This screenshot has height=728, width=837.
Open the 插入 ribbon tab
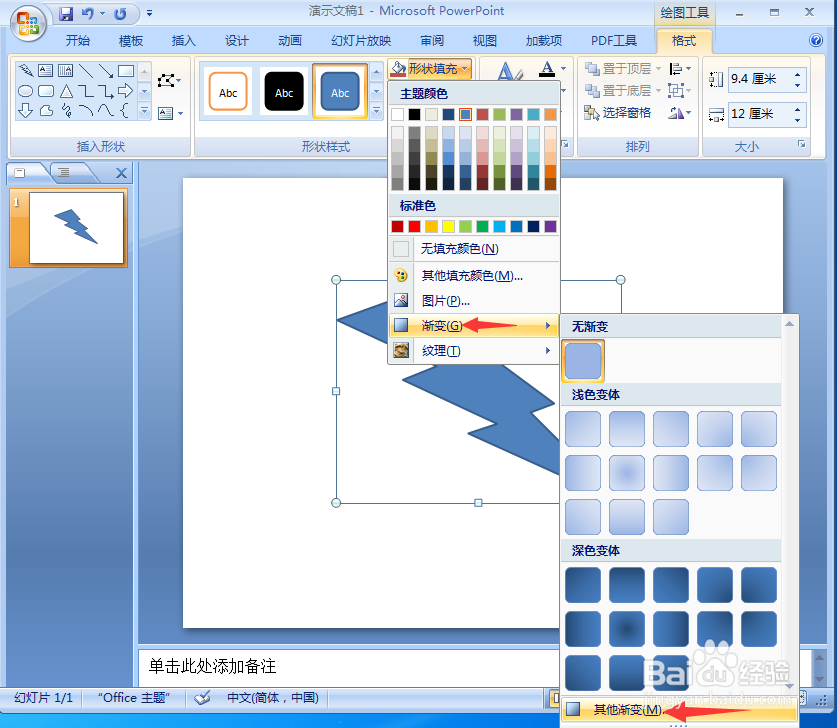(184, 41)
